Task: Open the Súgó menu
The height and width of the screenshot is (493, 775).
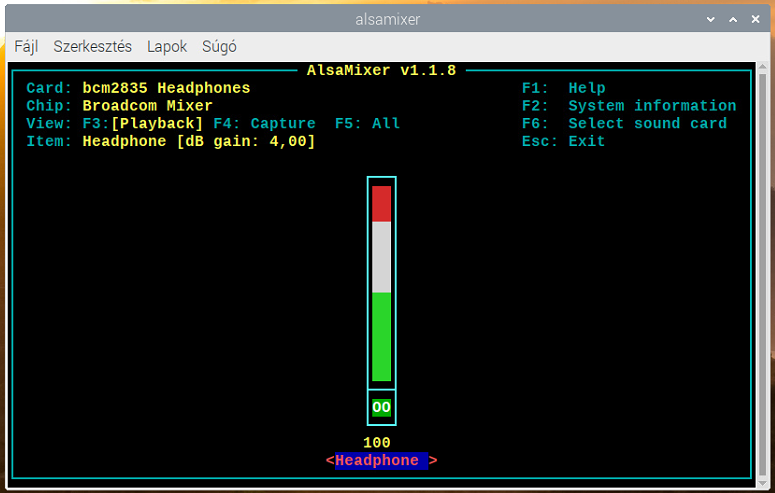Action: tap(219, 46)
